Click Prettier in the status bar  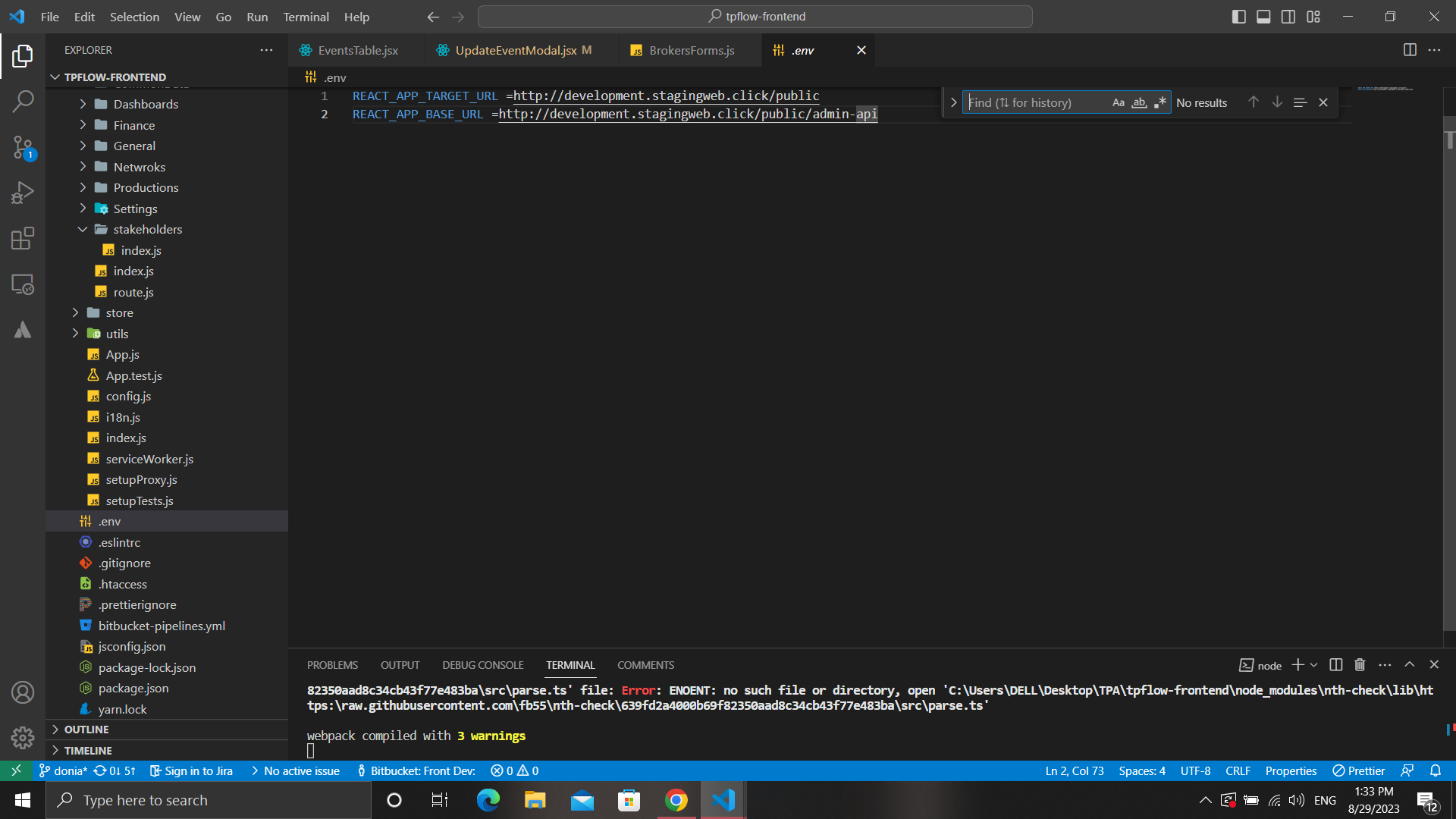(x=1359, y=770)
